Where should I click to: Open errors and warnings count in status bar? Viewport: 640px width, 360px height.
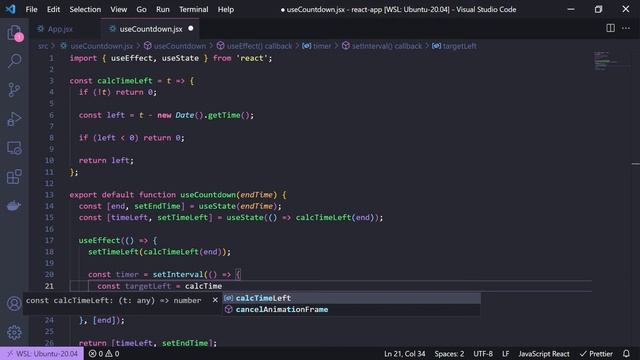[104, 353]
